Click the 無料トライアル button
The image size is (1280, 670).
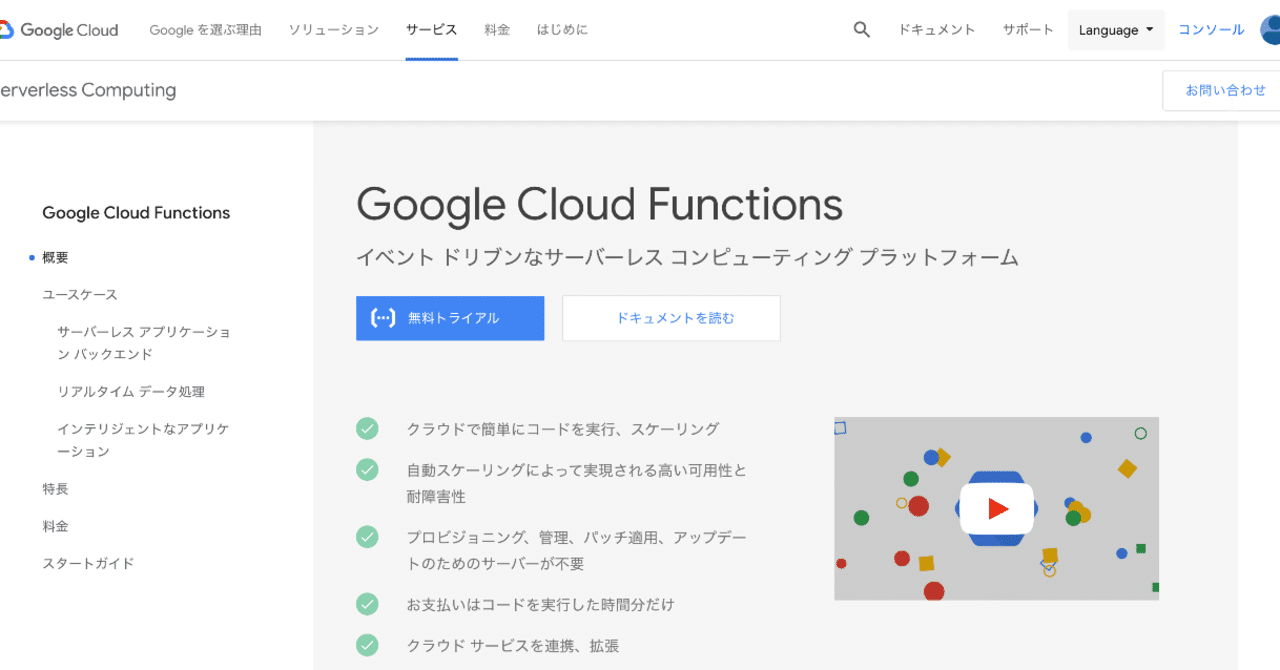click(450, 317)
